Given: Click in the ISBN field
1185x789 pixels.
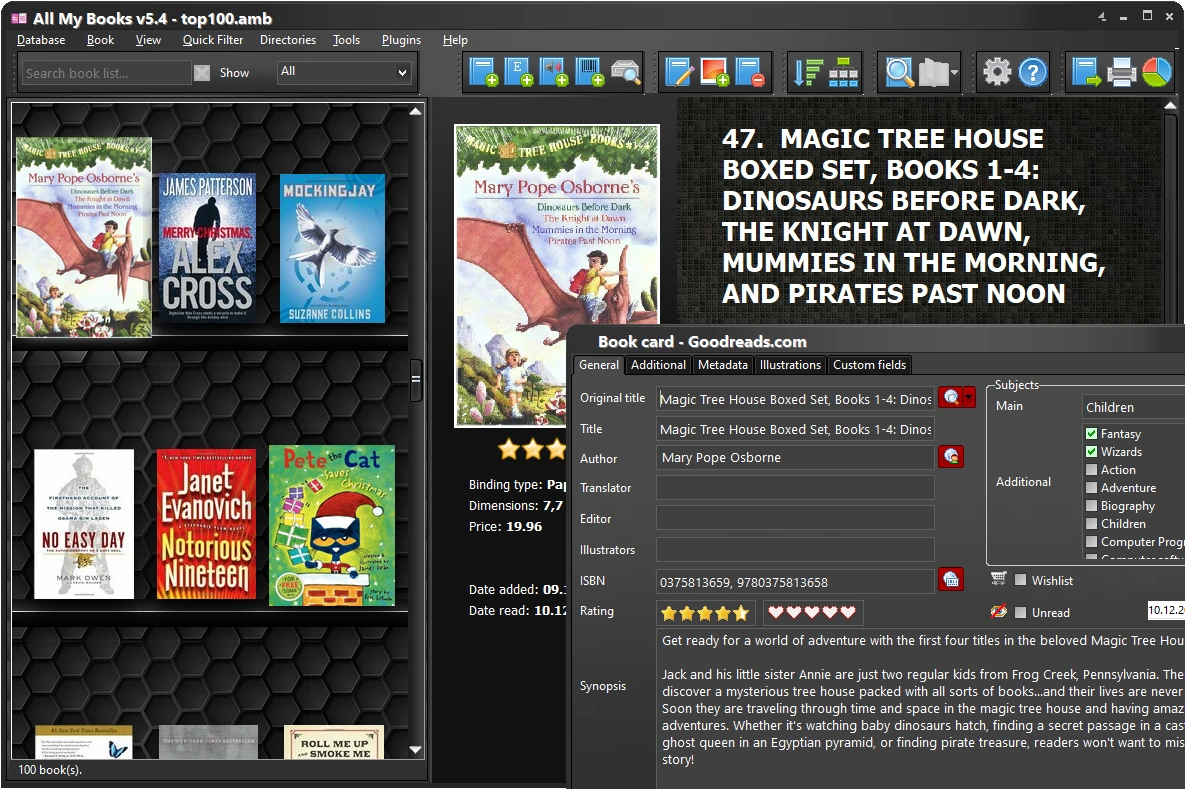Looking at the screenshot, I should click(x=795, y=582).
